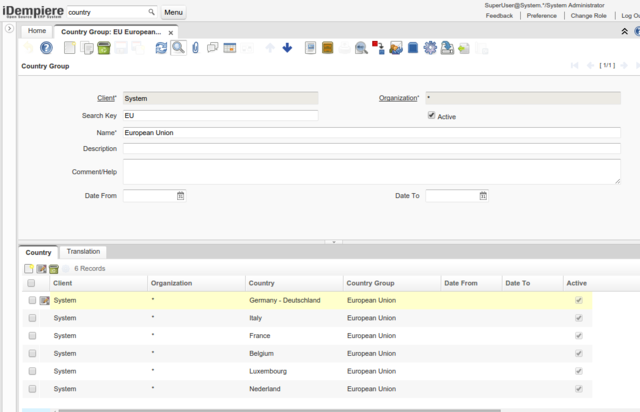
Task: Expand the left side panel arrow
Action: (8, 30)
